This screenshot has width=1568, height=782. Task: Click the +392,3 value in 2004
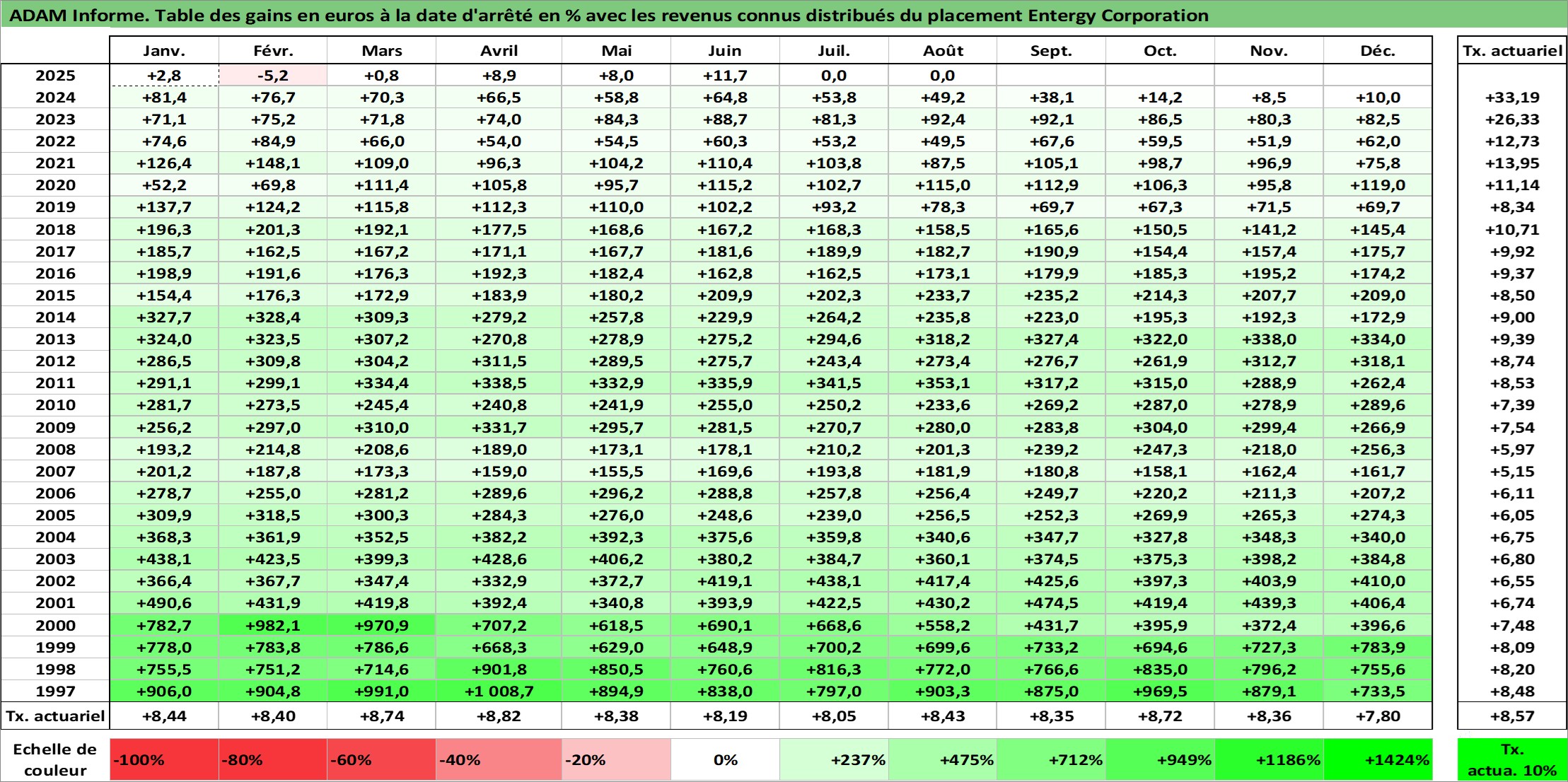pos(616,537)
